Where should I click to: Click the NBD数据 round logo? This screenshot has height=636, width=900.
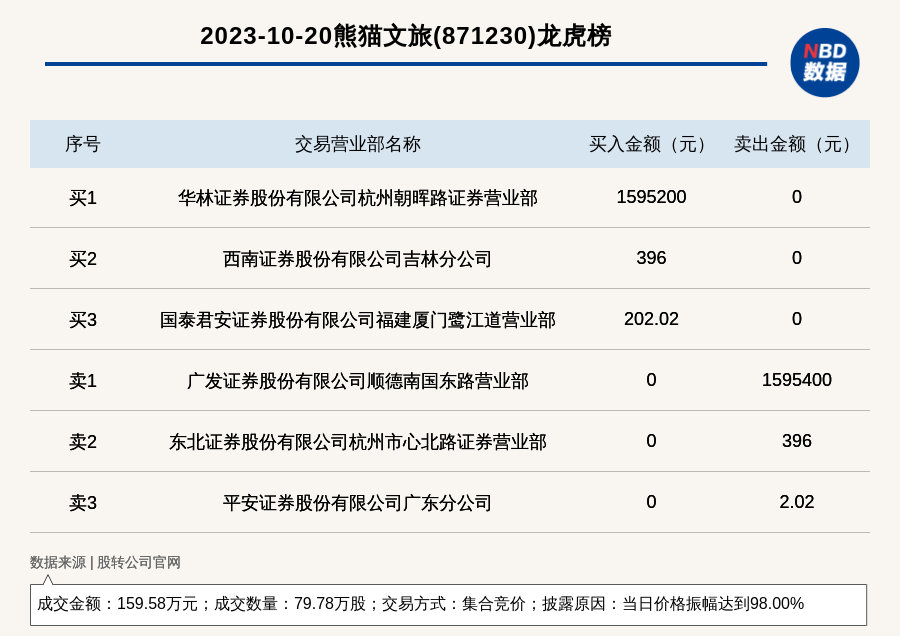(x=824, y=63)
